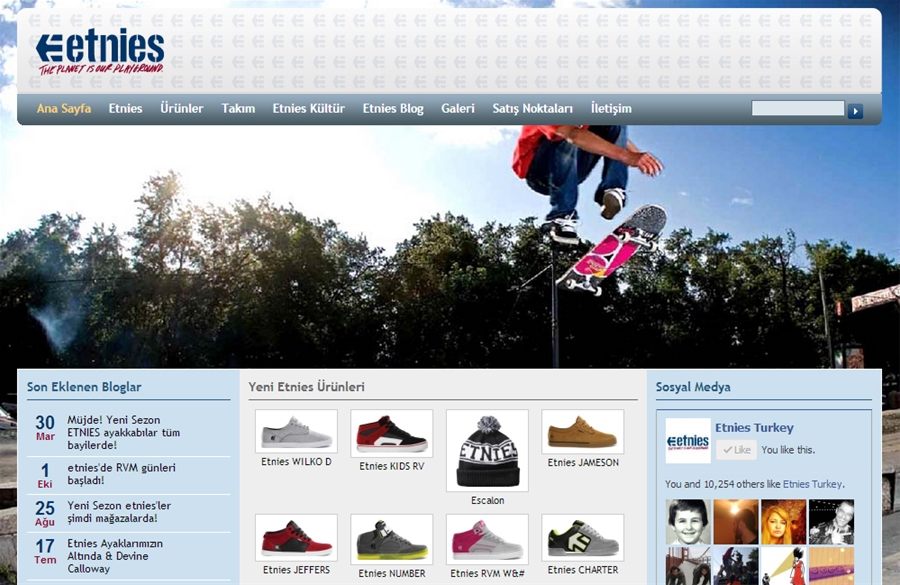Click the Etnies KIDS RV product name
The width and height of the screenshot is (900, 585).
tap(391, 466)
